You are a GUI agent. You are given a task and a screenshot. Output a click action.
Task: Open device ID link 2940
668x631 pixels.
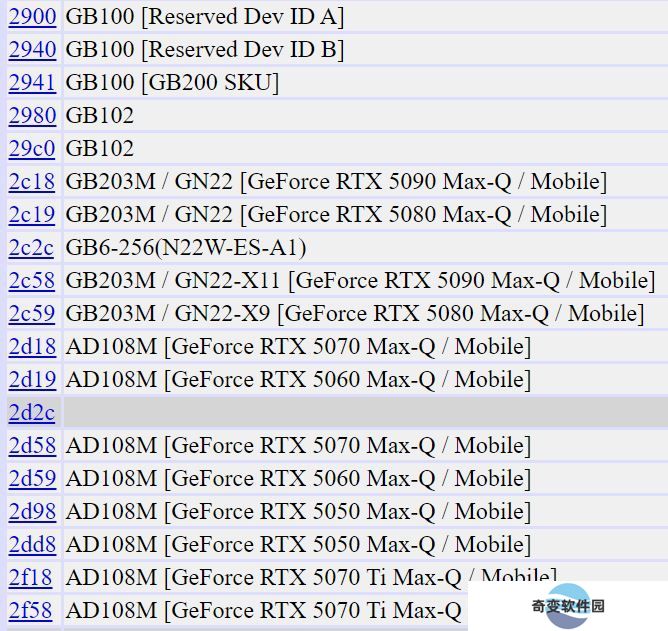coord(32,50)
